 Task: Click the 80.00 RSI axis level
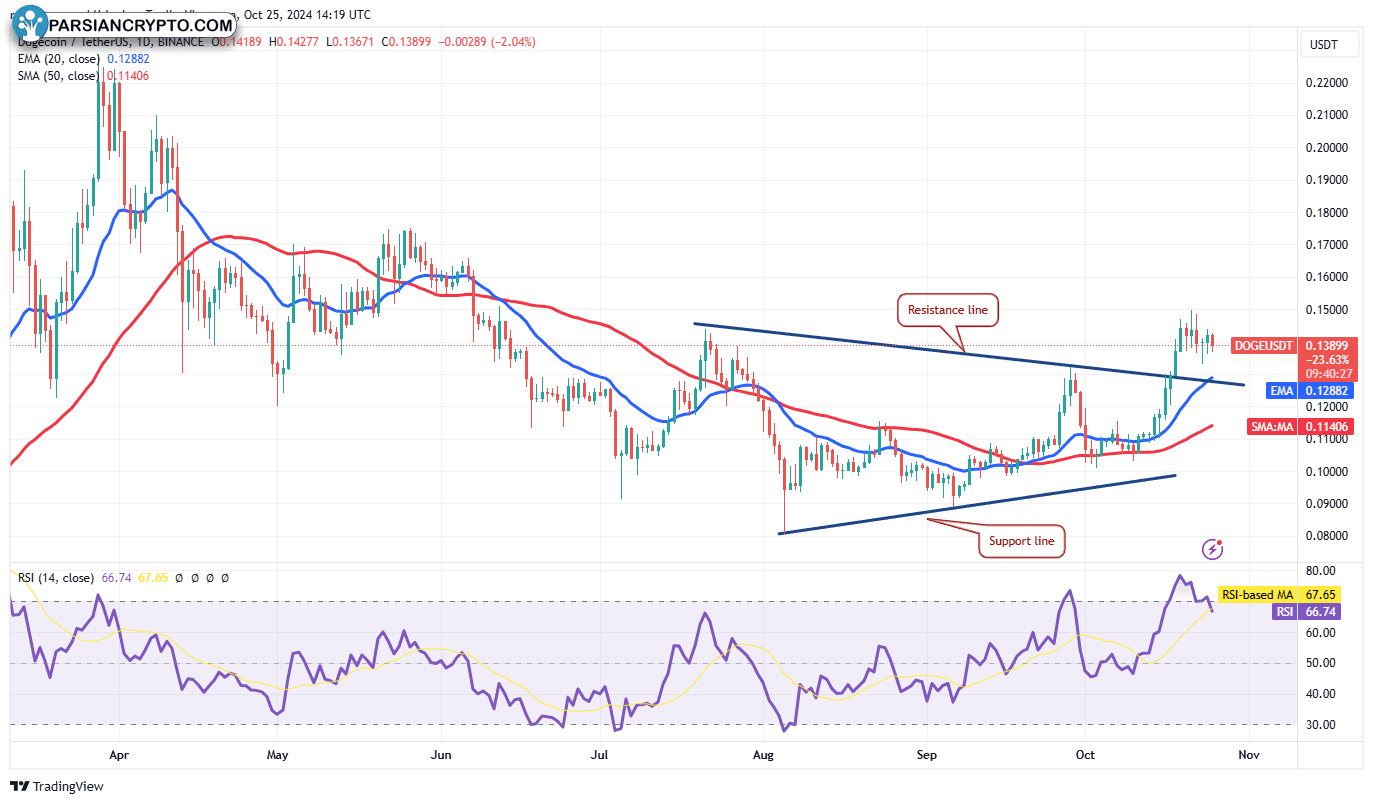1323,572
